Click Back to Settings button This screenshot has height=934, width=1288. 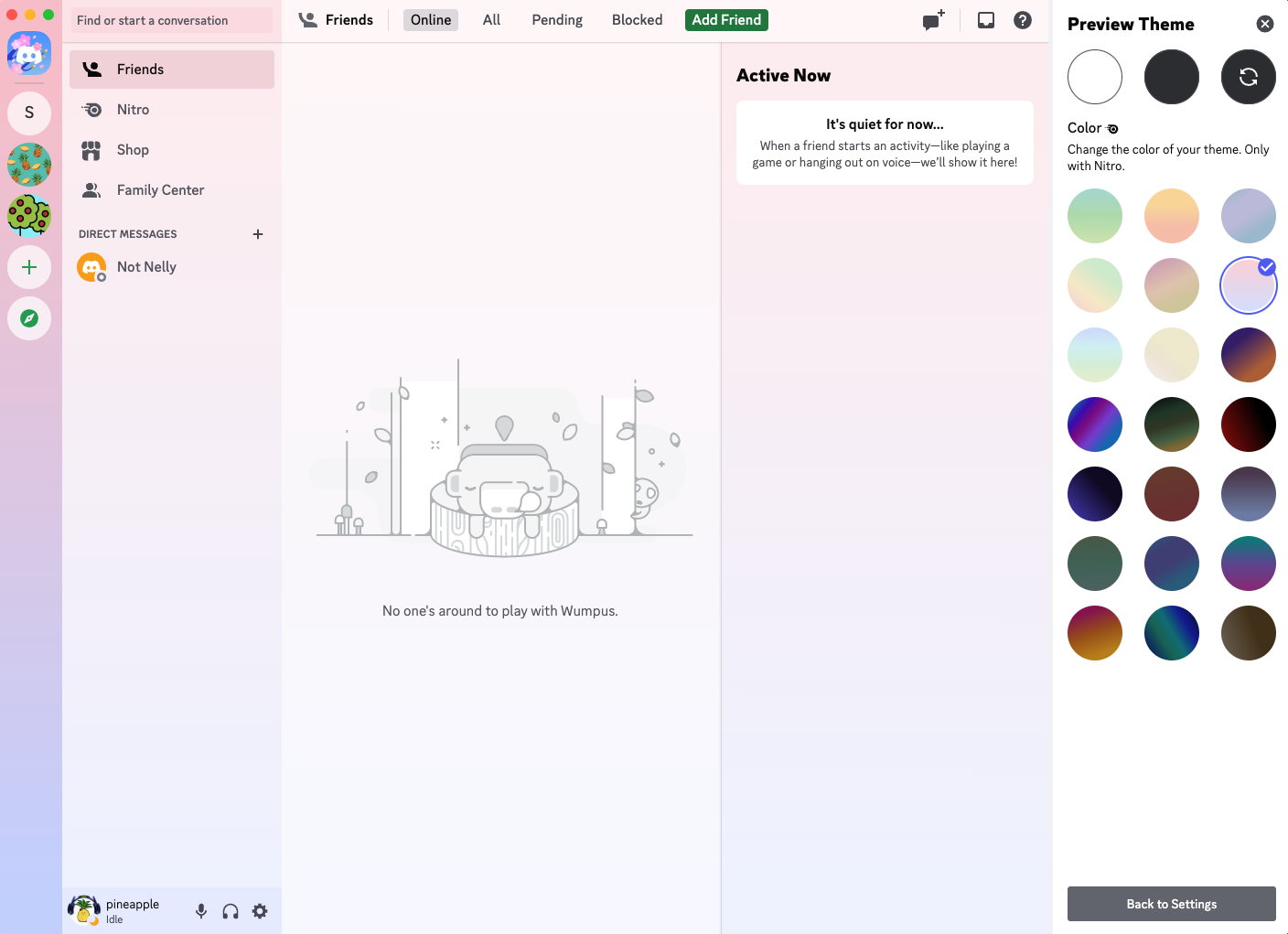click(x=1172, y=904)
